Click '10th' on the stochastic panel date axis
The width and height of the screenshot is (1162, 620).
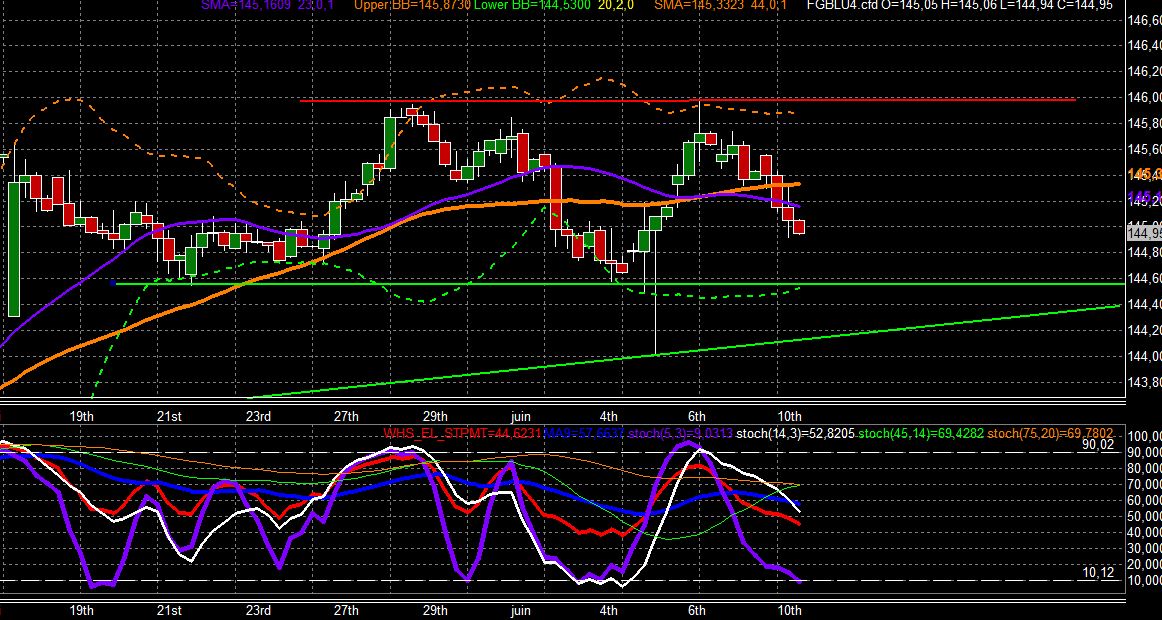coord(788,610)
